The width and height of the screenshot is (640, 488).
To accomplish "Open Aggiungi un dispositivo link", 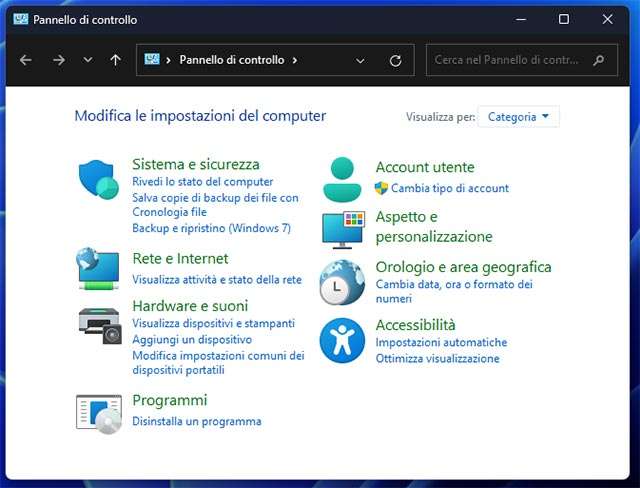I will tap(190, 340).
